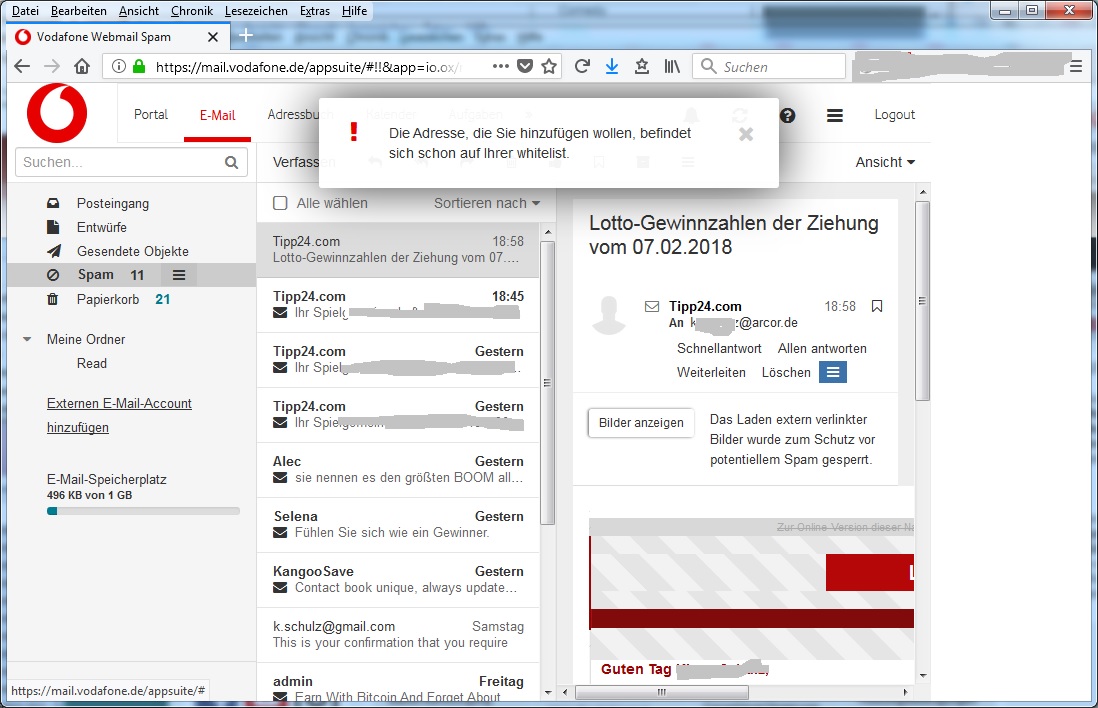Click Schnellantwort link
Screen dimensions: 1098x708
[x=718, y=348]
